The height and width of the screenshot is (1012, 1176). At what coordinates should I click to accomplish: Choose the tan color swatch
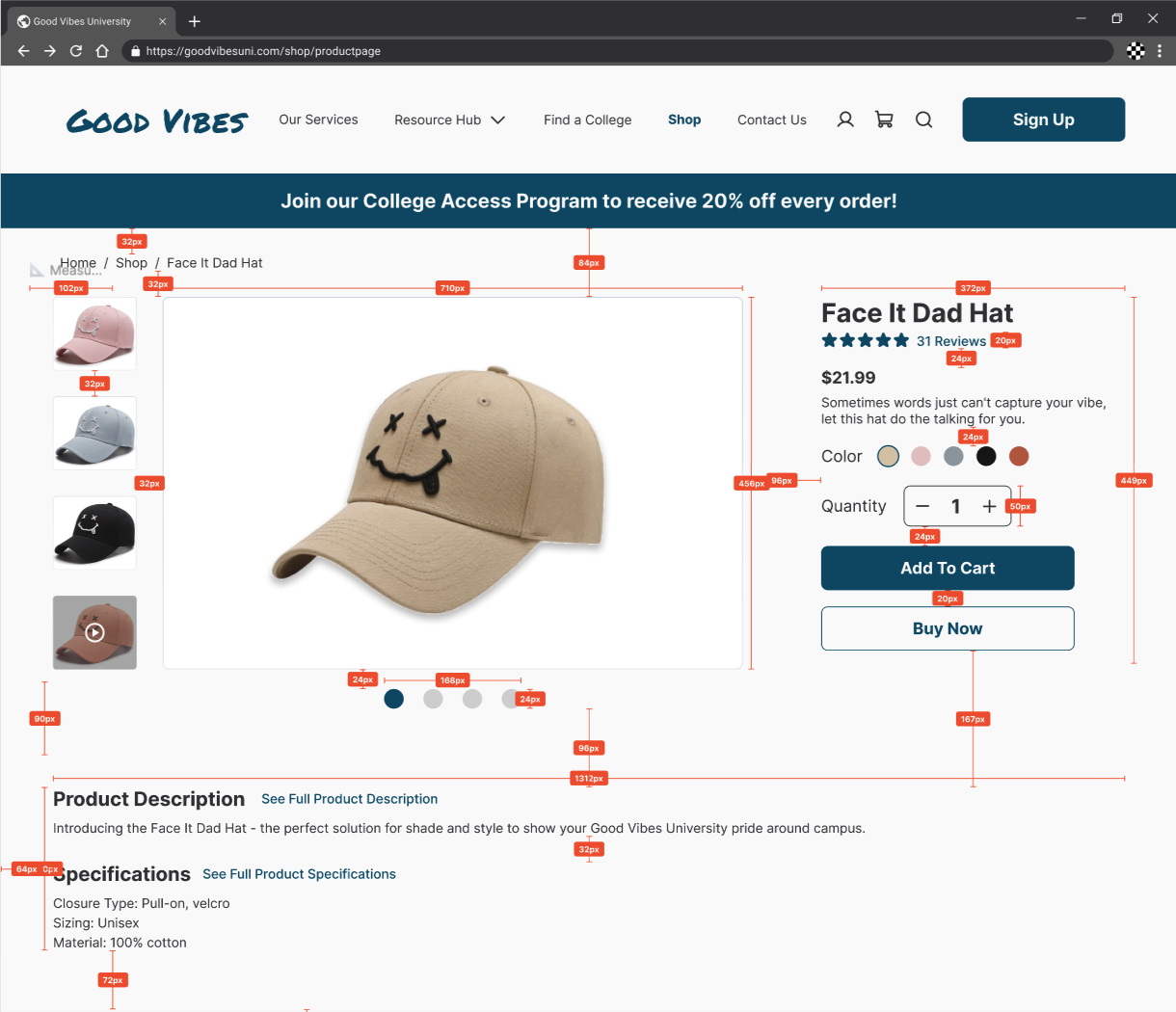tap(888, 456)
